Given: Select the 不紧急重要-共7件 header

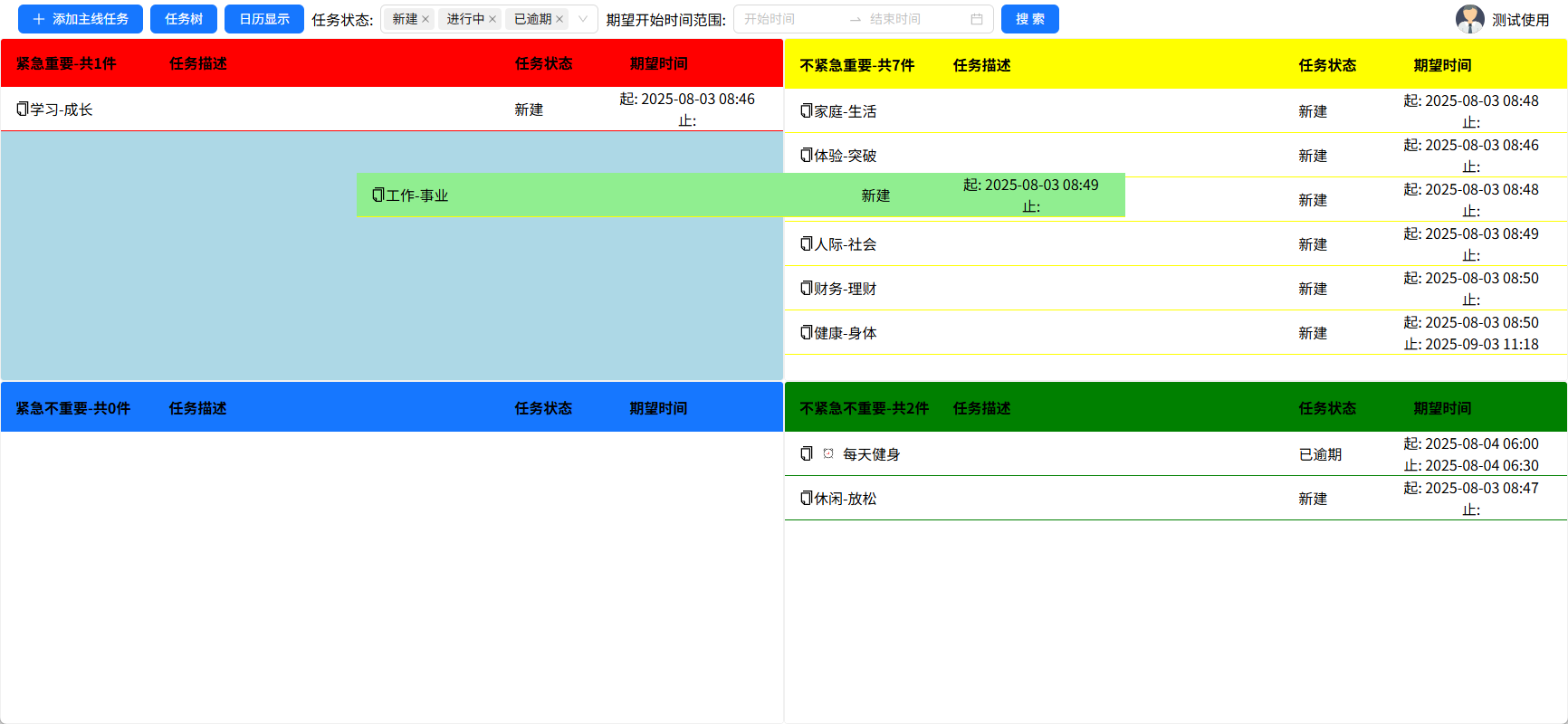Looking at the screenshot, I should (857, 65).
